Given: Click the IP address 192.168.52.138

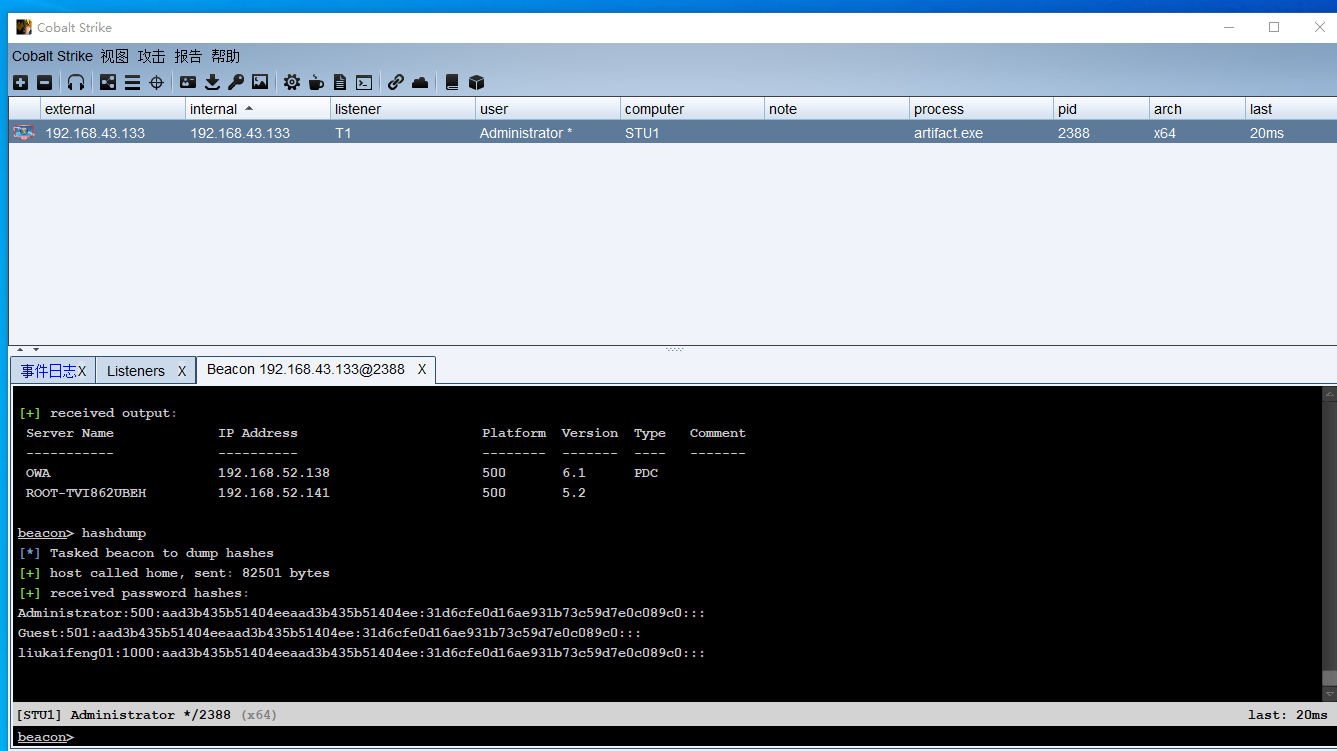Looking at the screenshot, I should tap(274, 473).
